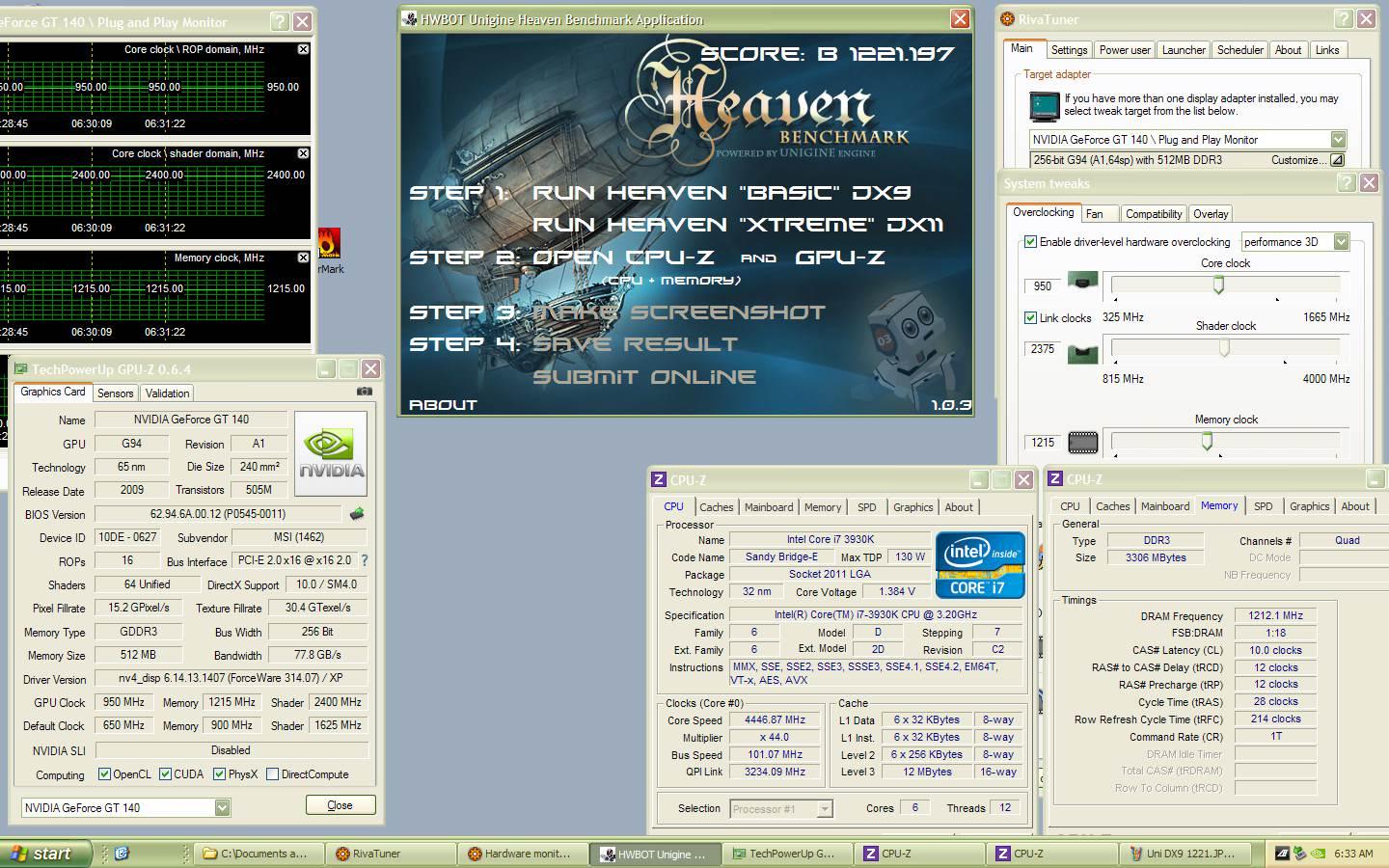Close the Core clock ROP domain graph

click(303, 49)
